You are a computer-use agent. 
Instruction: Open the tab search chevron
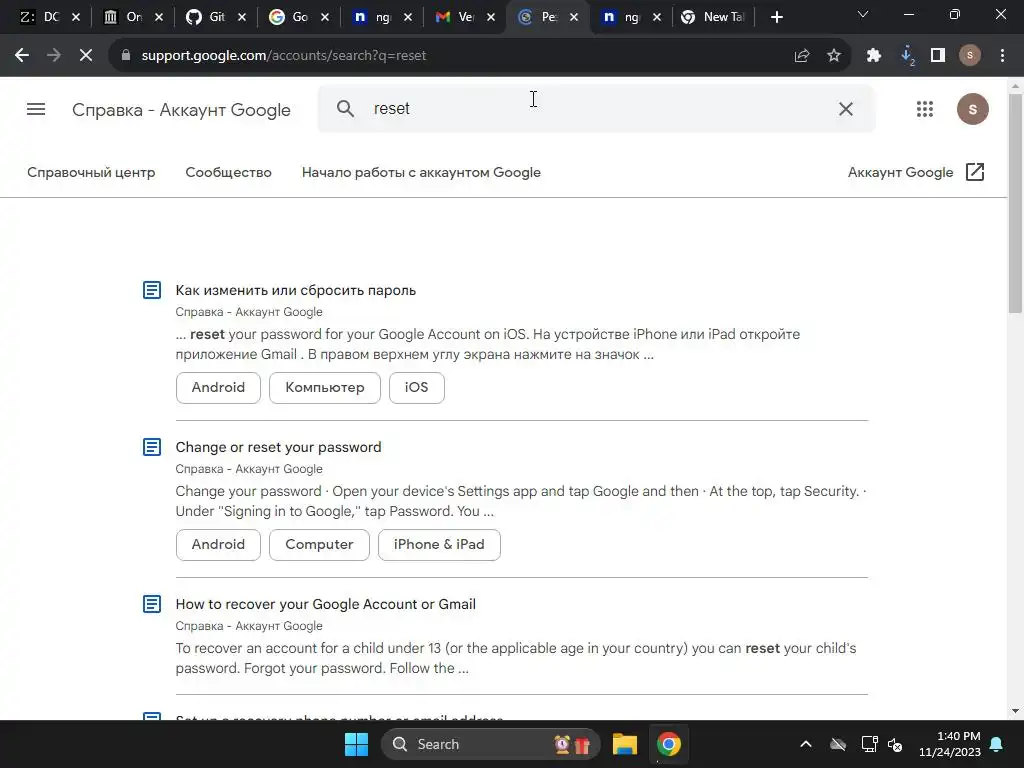(863, 14)
